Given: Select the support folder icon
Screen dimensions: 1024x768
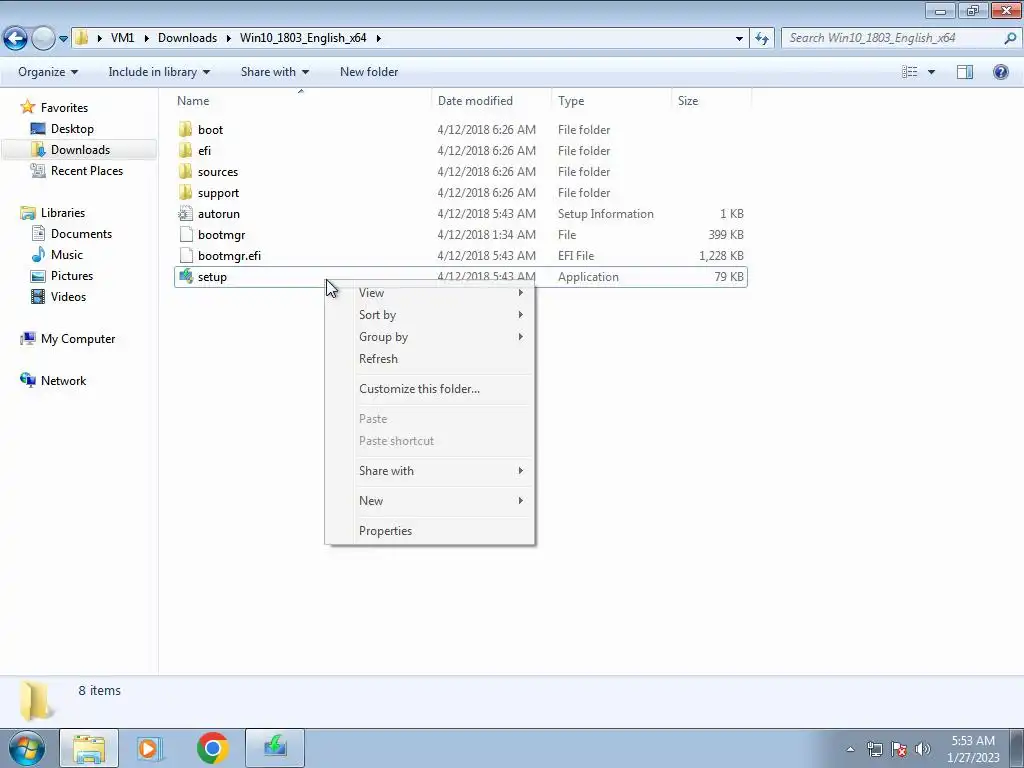Looking at the screenshot, I should [185, 193].
